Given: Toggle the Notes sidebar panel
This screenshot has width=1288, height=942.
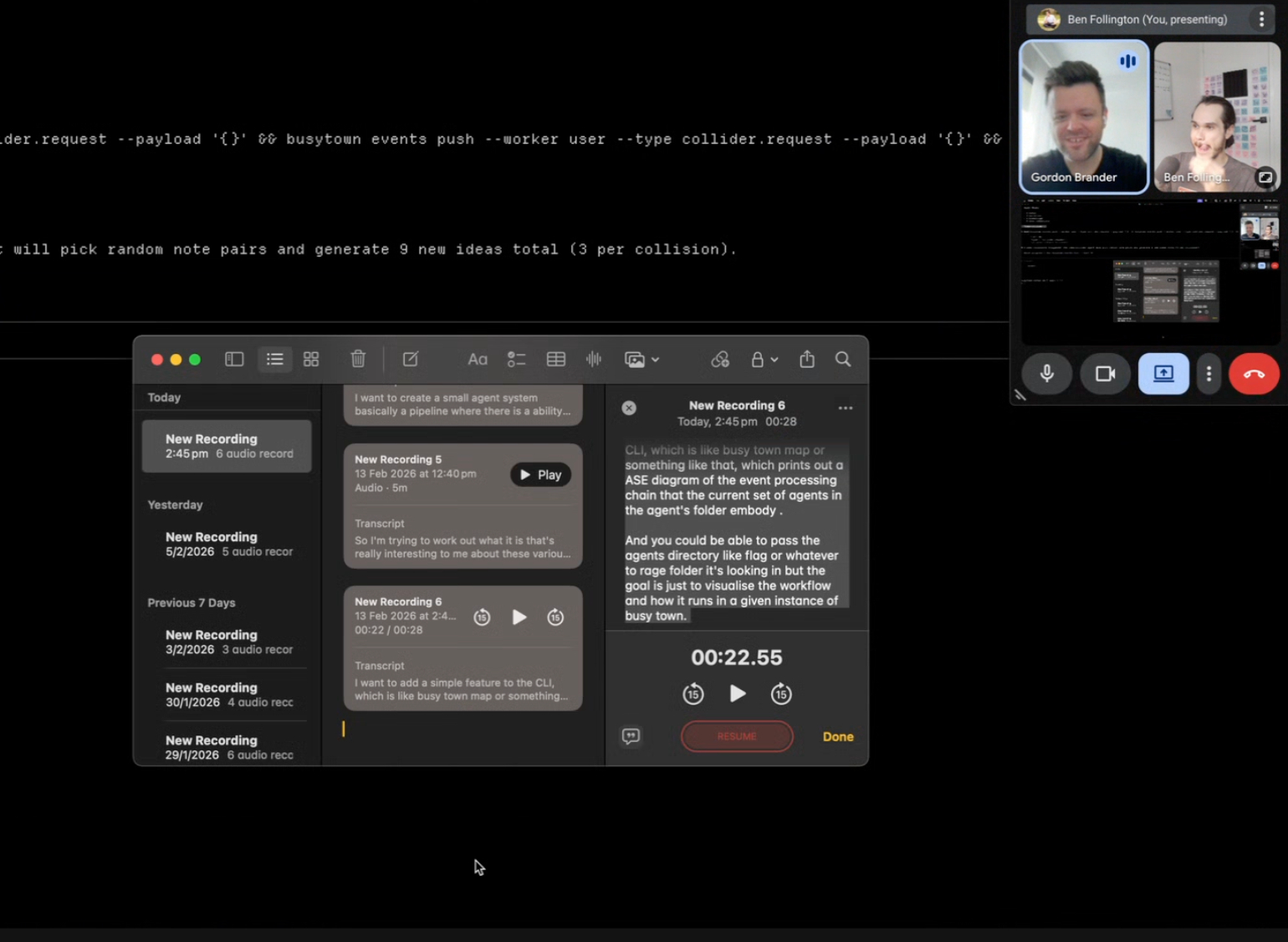Looking at the screenshot, I should tap(234, 359).
